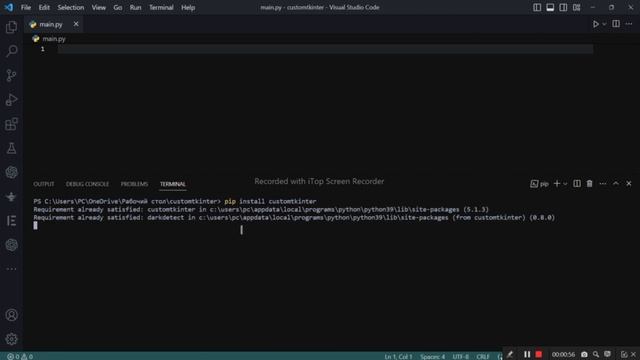
Task: Open the Go menu
Action: (x=118, y=7)
